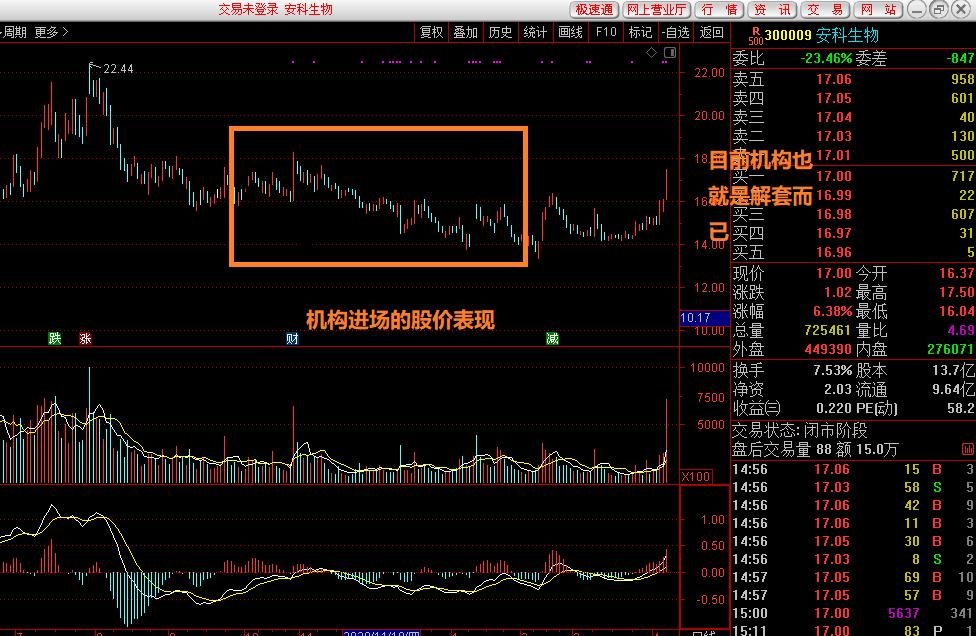Click the 涨幅 6.38% value

tap(832, 311)
